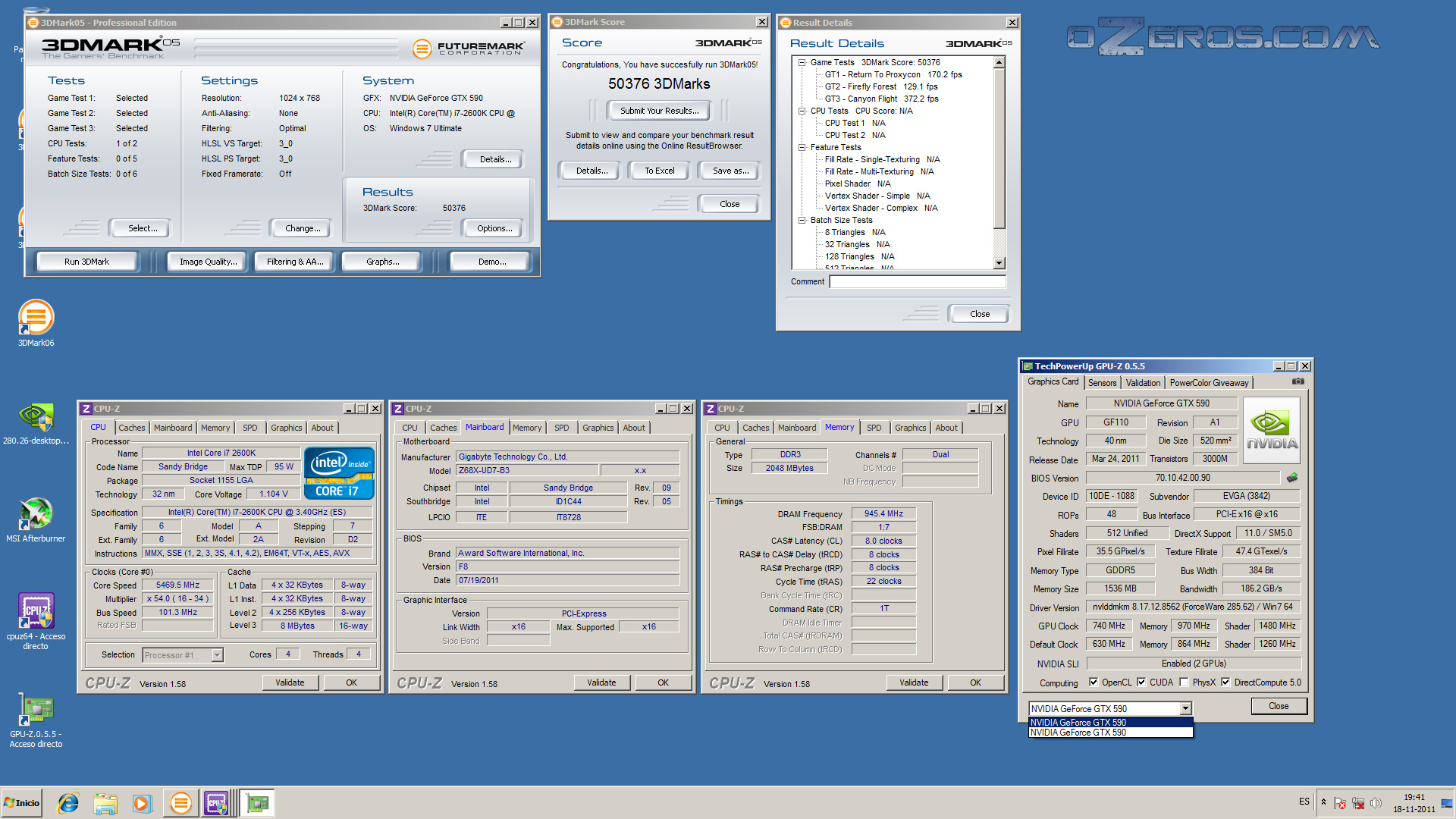Open Internet Explorer from the taskbar

[x=68, y=803]
